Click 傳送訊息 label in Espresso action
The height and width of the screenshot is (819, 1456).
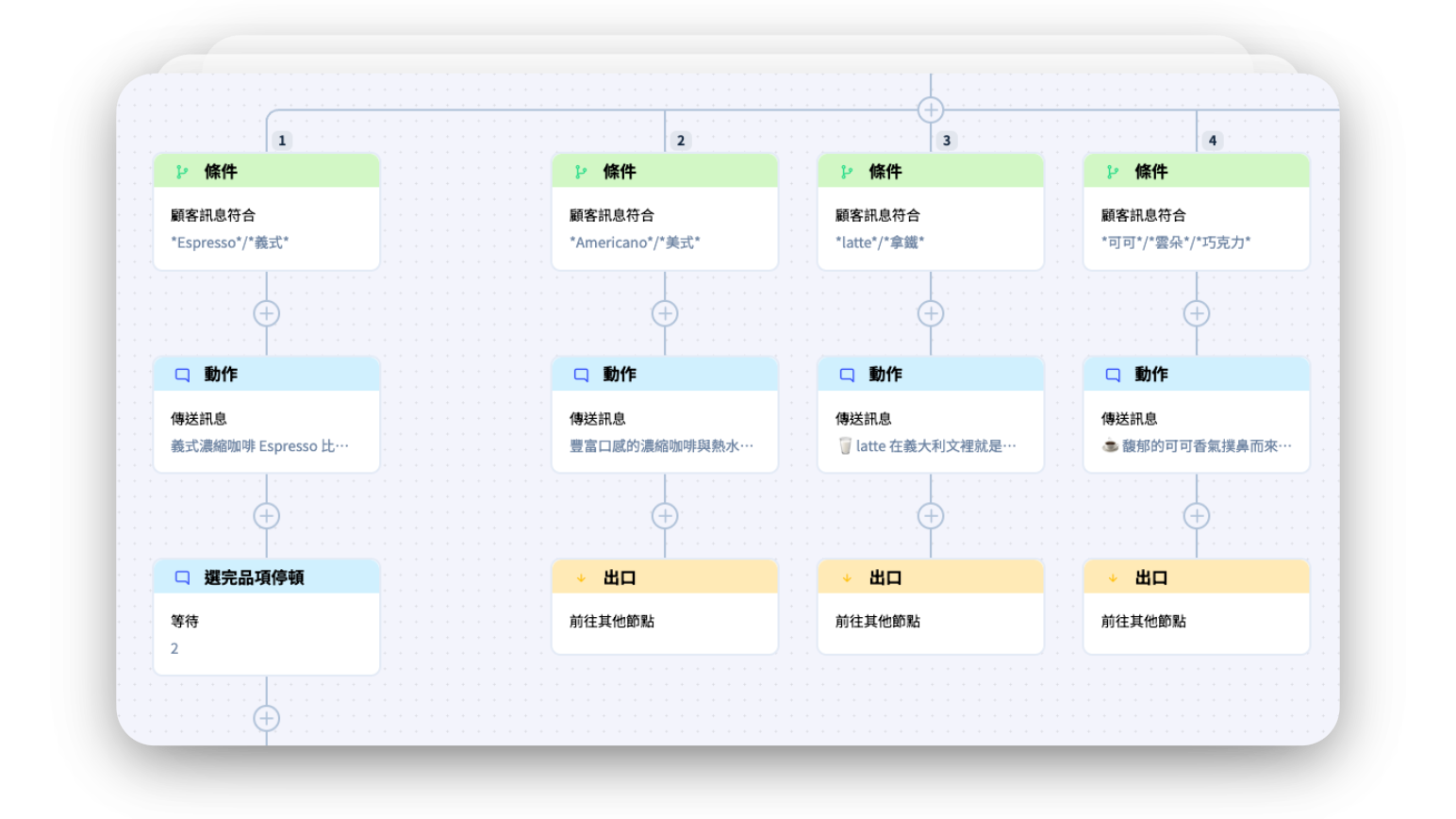pyautogui.click(x=199, y=418)
